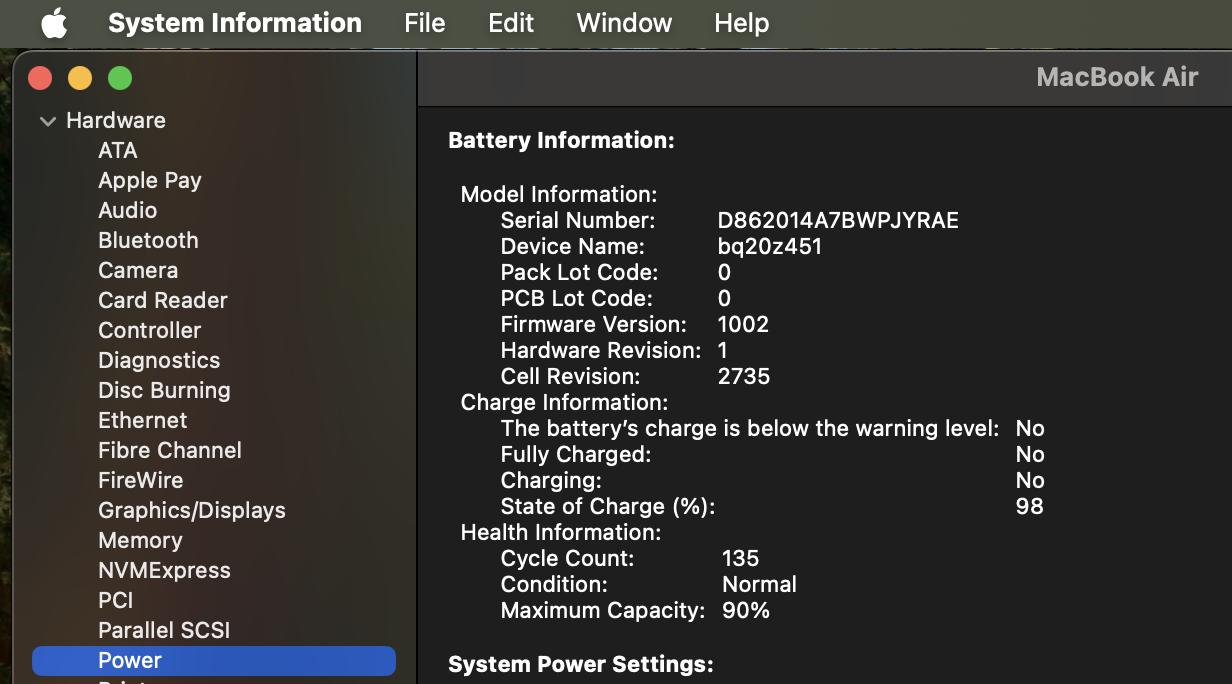Open the Edit menu

coord(511,23)
